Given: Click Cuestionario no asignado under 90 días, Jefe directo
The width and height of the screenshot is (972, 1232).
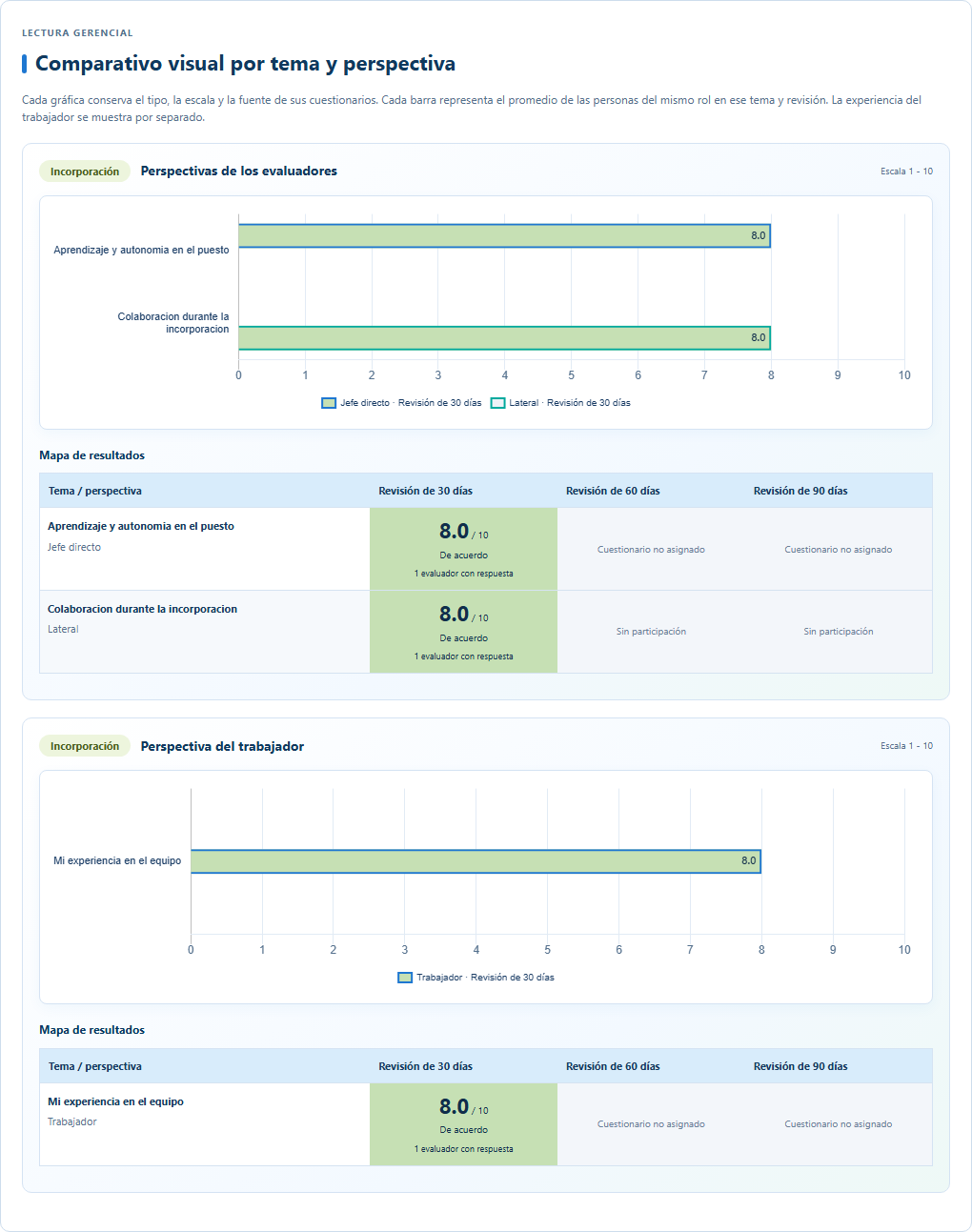Looking at the screenshot, I should click(x=839, y=550).
